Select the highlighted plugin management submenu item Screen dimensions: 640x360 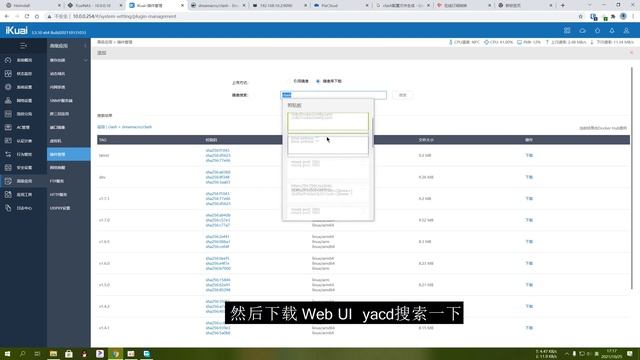(x=69, y=154)
